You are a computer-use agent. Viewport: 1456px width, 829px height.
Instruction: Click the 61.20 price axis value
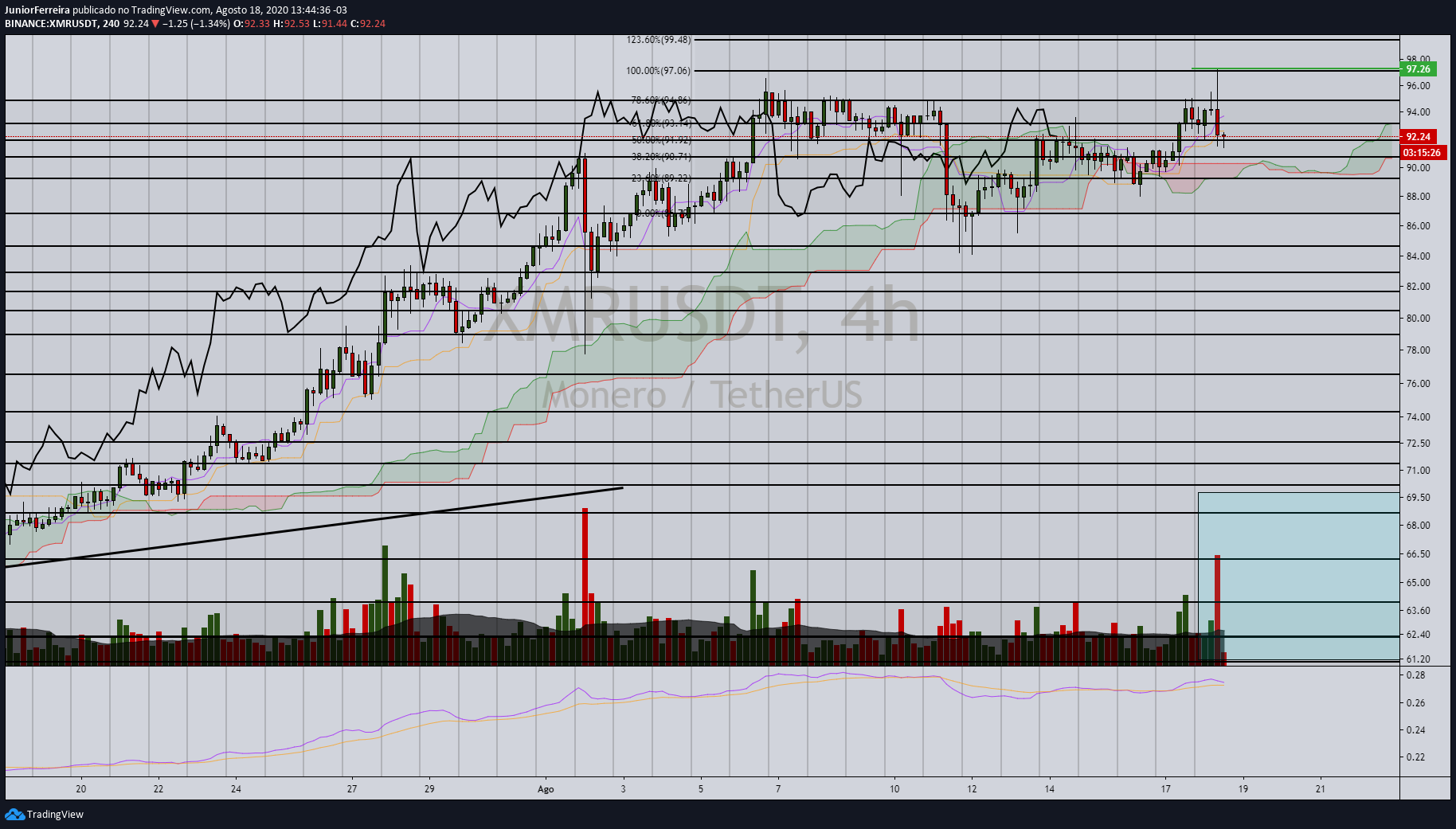click(1418, 659)
